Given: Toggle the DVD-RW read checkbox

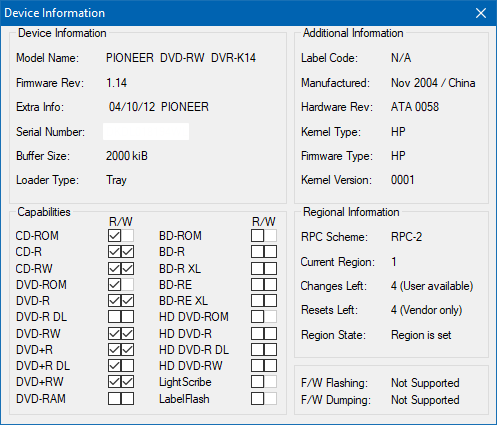Looking at the screenshot, I should pos(114,333).
